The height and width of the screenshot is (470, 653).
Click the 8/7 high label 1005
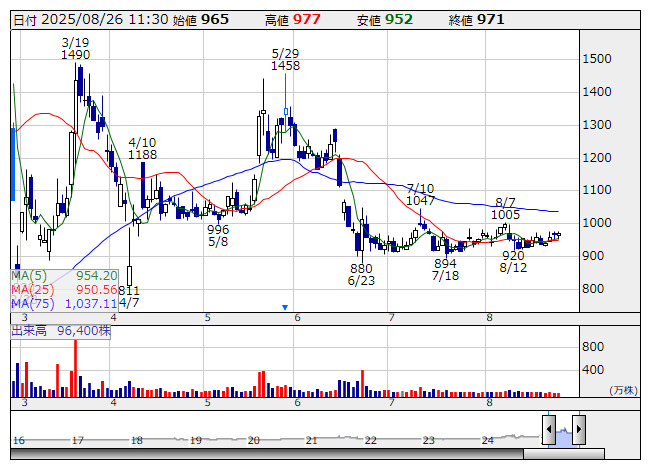(x=505, y=214)
